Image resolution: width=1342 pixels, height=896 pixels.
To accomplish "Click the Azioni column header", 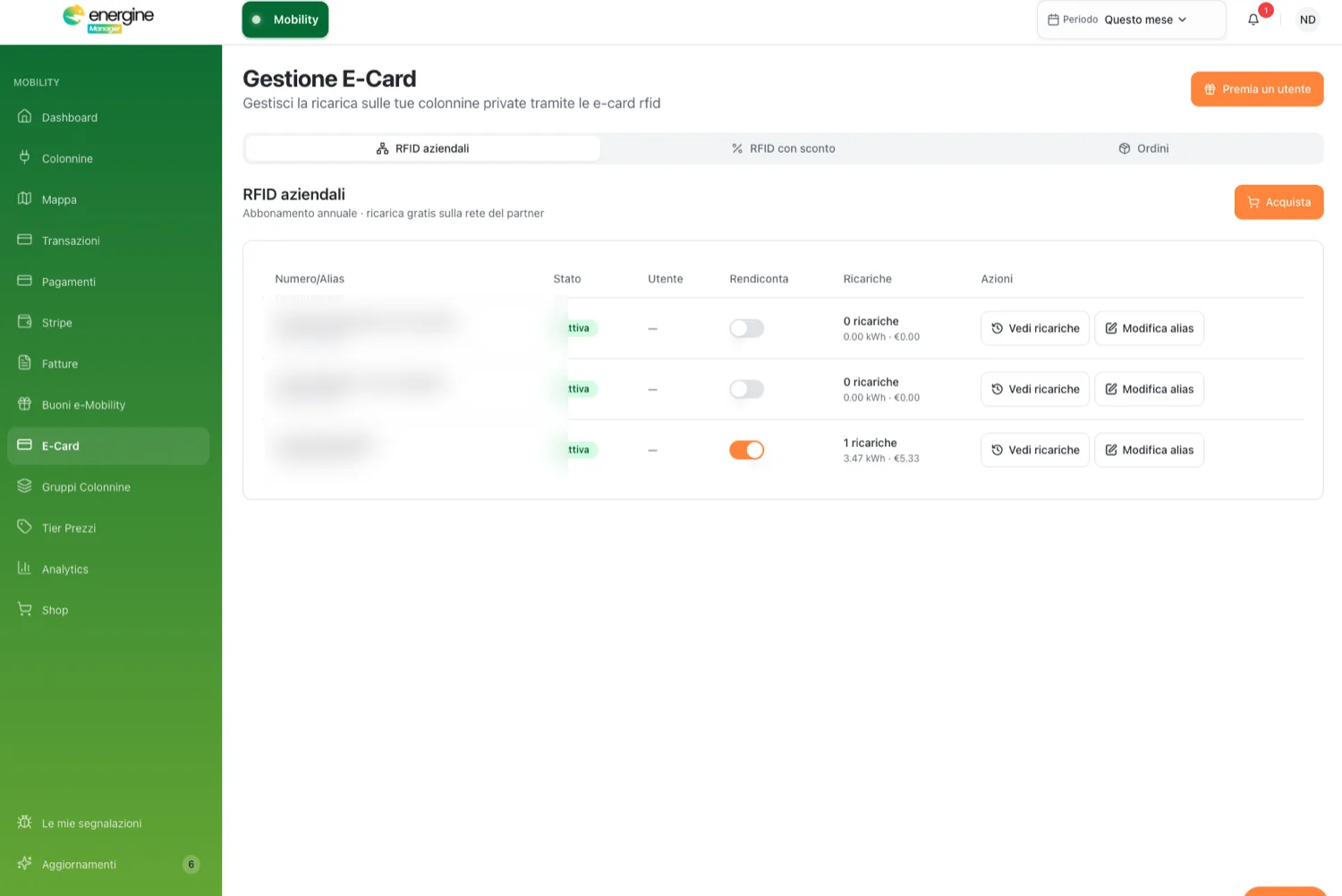I will pyautogui.click(x=997, y=279).
